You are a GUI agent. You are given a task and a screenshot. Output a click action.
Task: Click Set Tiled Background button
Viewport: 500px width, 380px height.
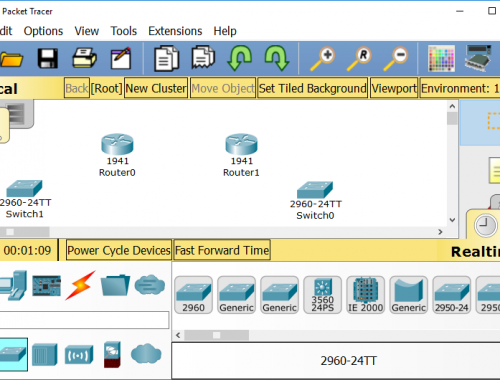click(x=313, y=88)
